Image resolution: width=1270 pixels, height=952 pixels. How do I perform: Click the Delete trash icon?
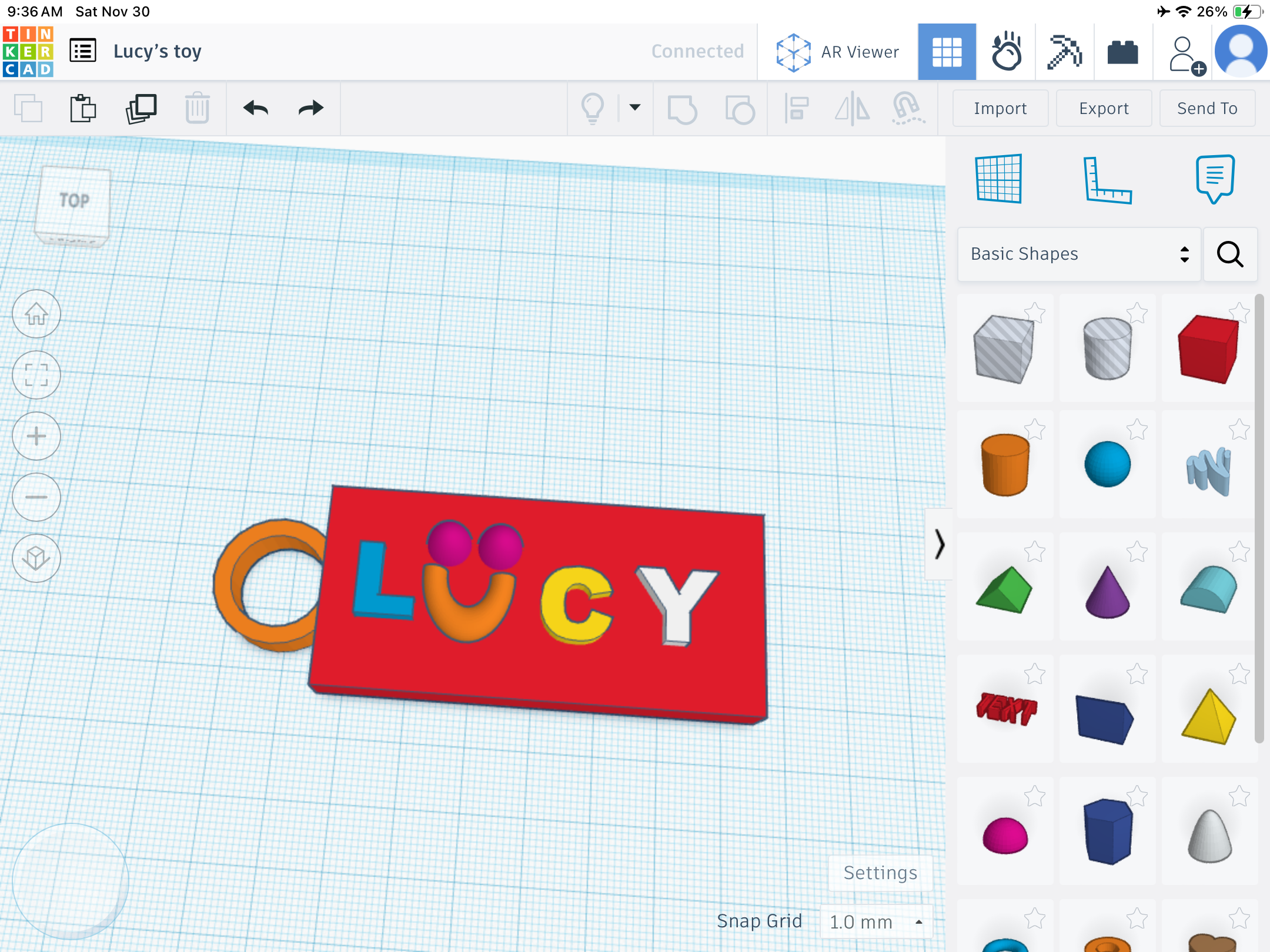[x=198, y=108]
